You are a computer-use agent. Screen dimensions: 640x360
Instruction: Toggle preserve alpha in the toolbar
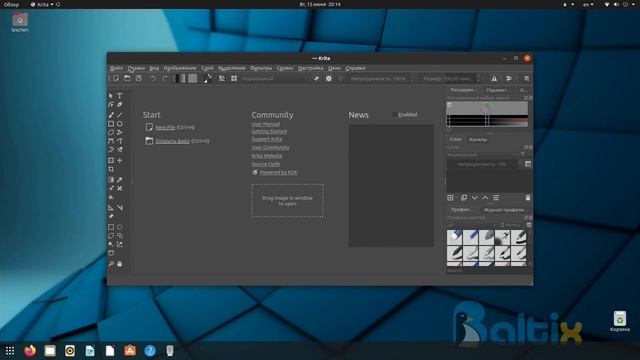(329, 78)
